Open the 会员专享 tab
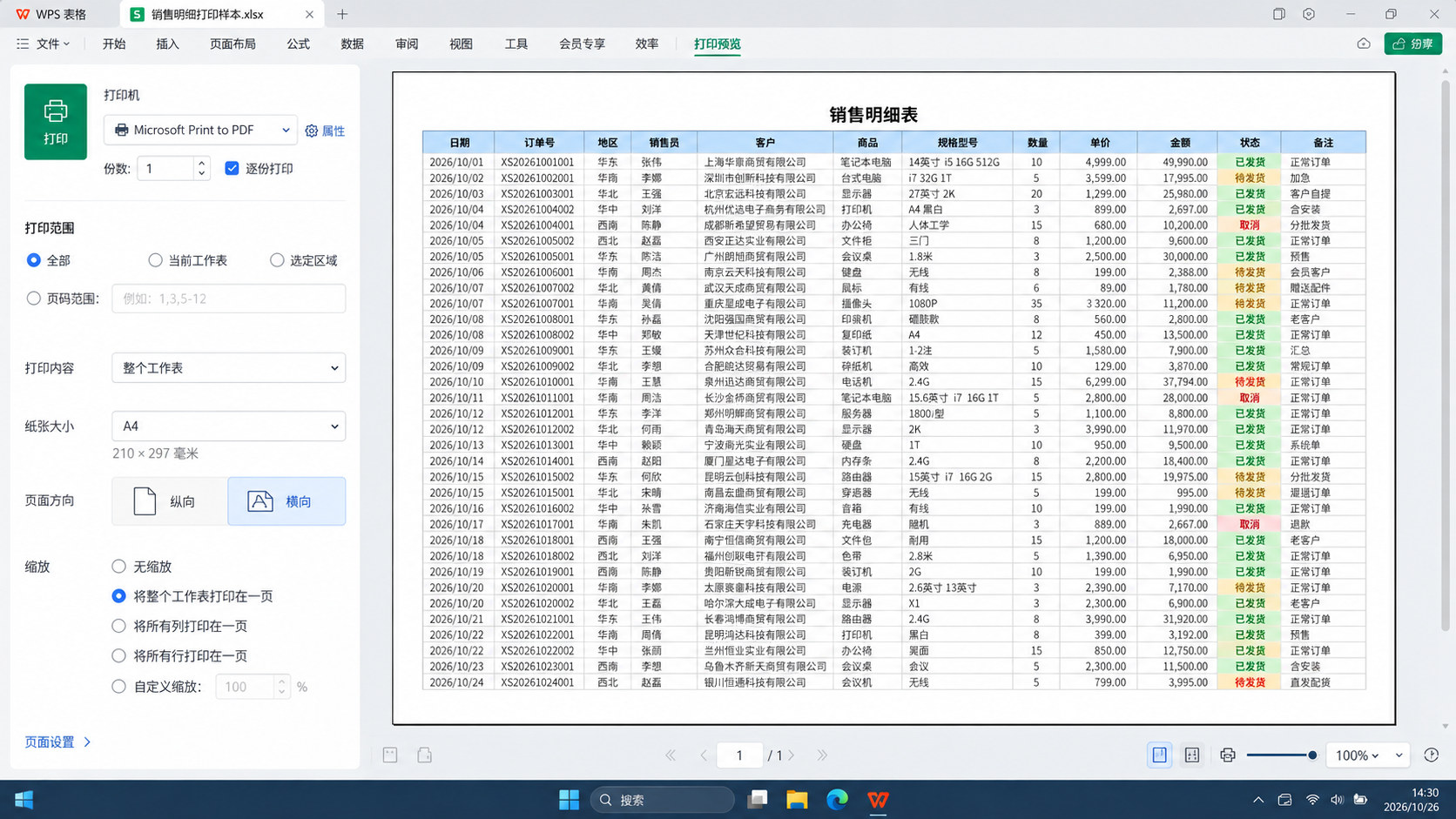This screenshot has height=819, width=1456. [x=582, y=44]
